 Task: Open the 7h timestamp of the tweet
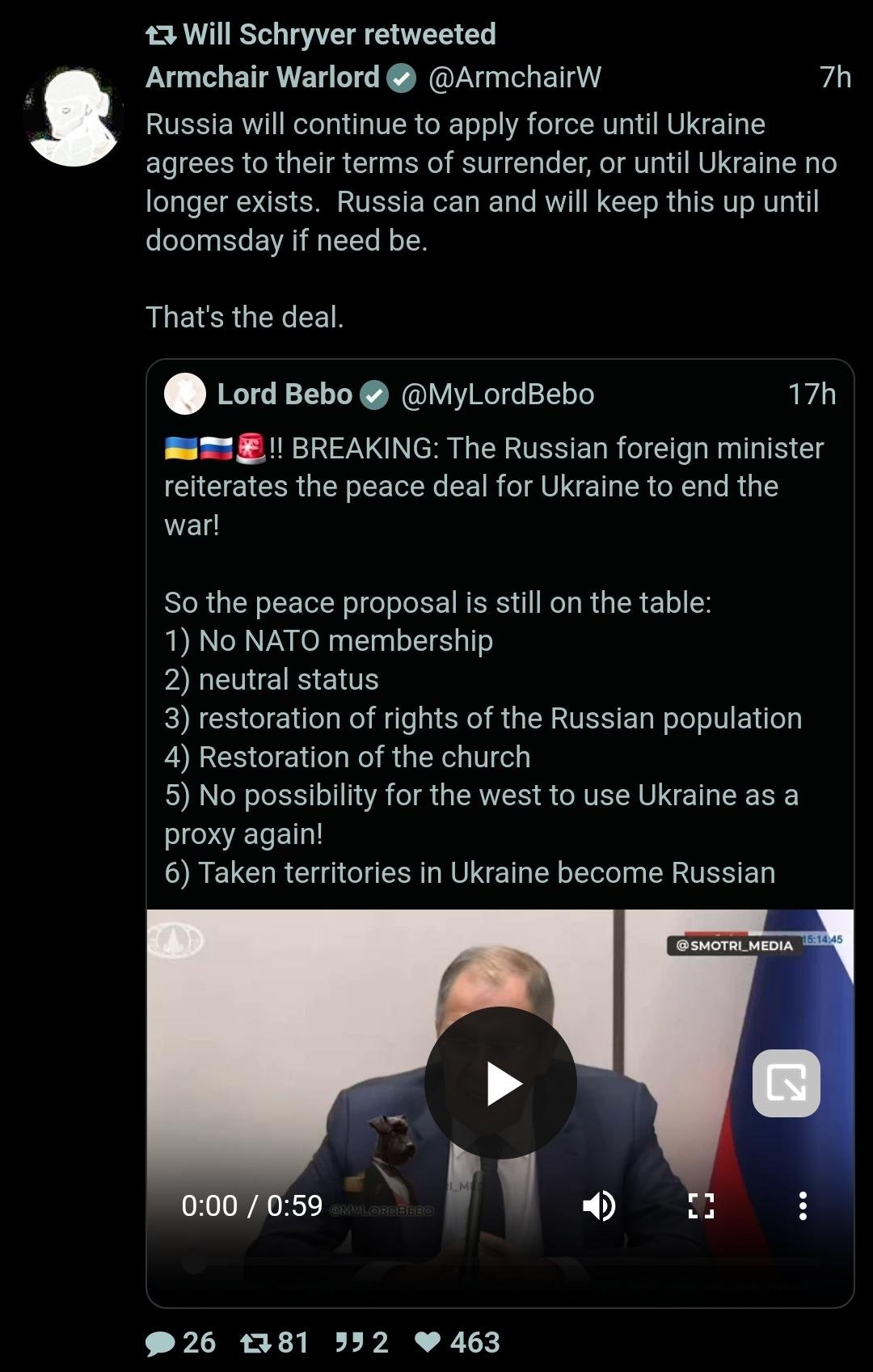tap(835, 77)
